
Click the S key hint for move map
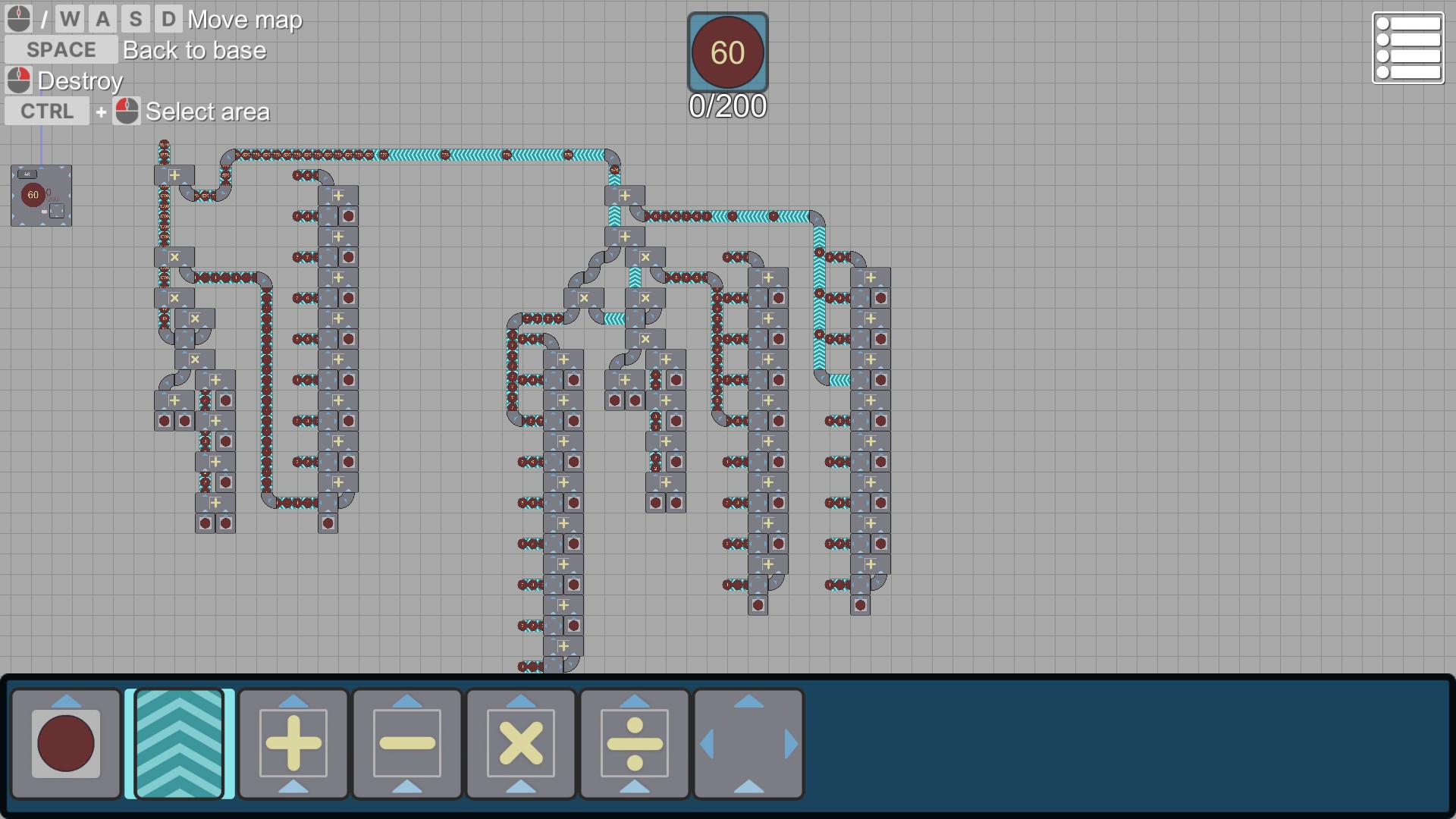135,19
